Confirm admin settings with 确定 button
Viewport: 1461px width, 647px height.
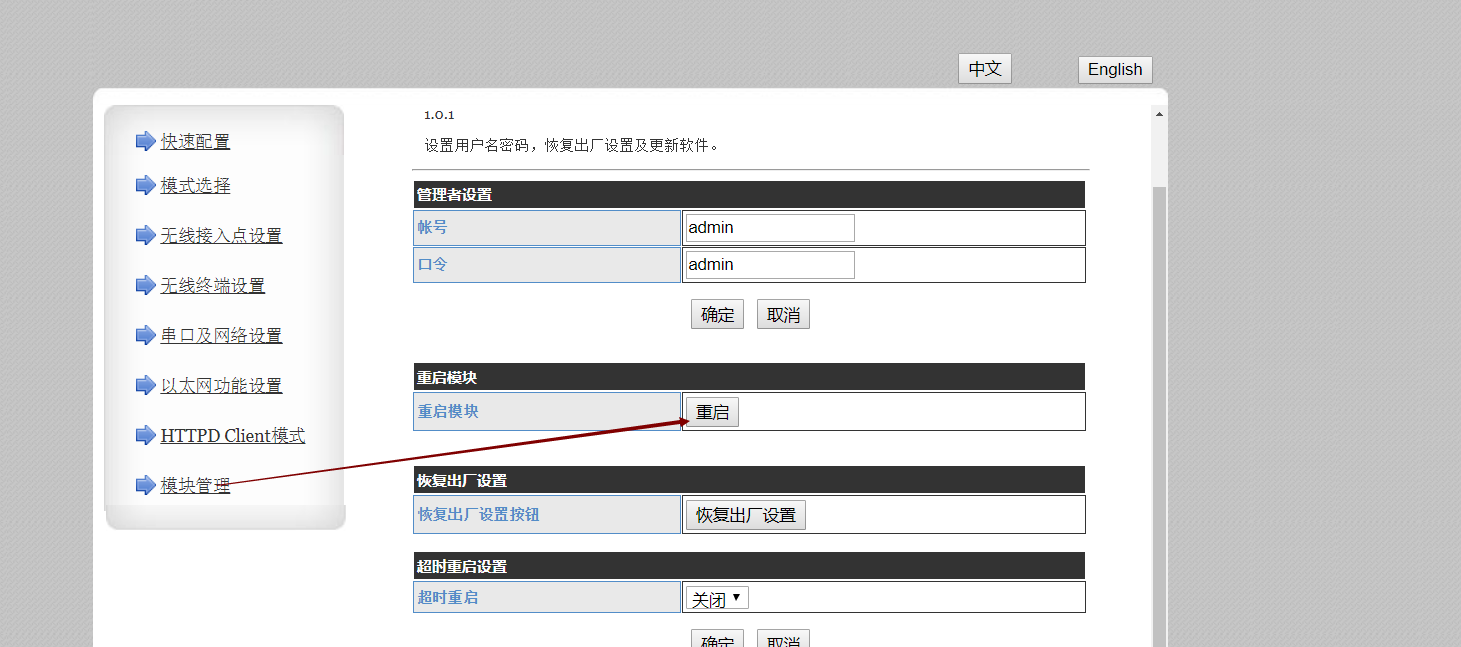click(x=717, y=315)
